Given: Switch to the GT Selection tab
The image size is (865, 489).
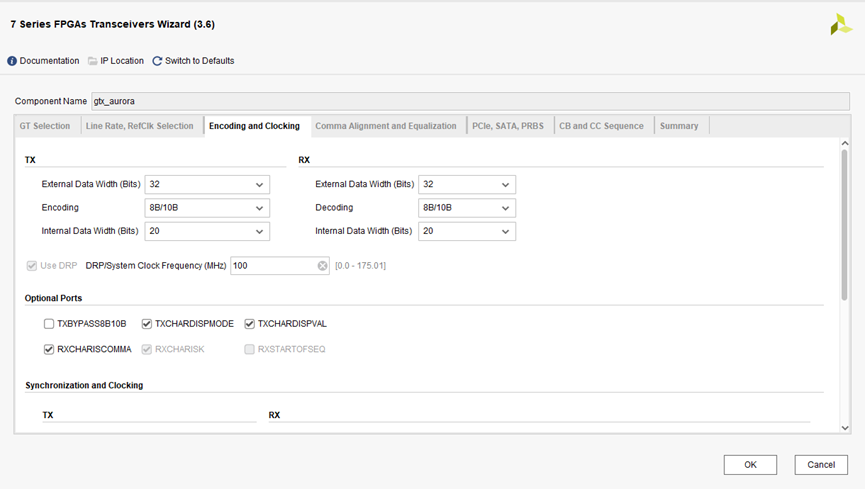Looking at the screenshot, I should 45,126.
